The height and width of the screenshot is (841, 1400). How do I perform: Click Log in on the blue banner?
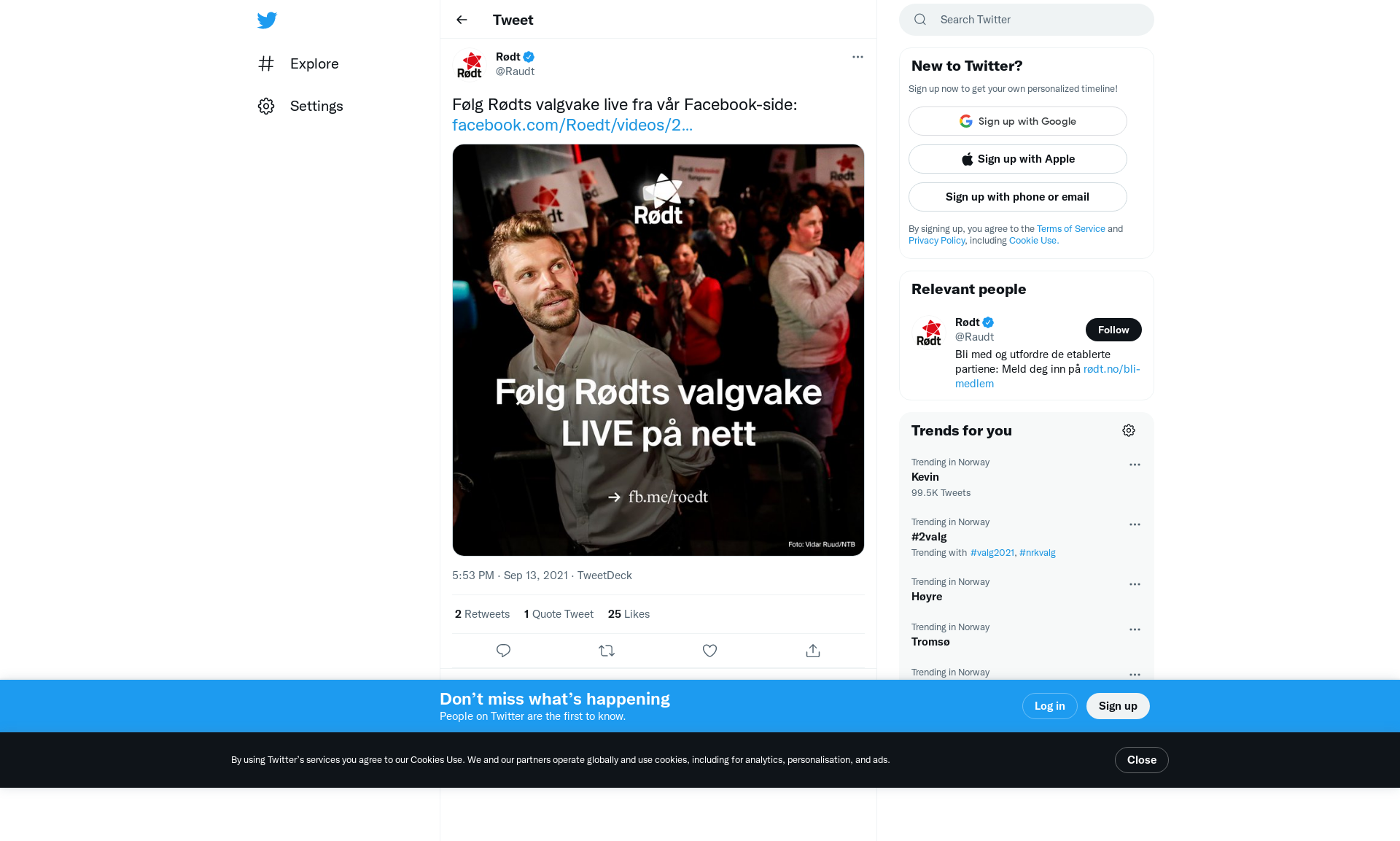point(1050,706)
